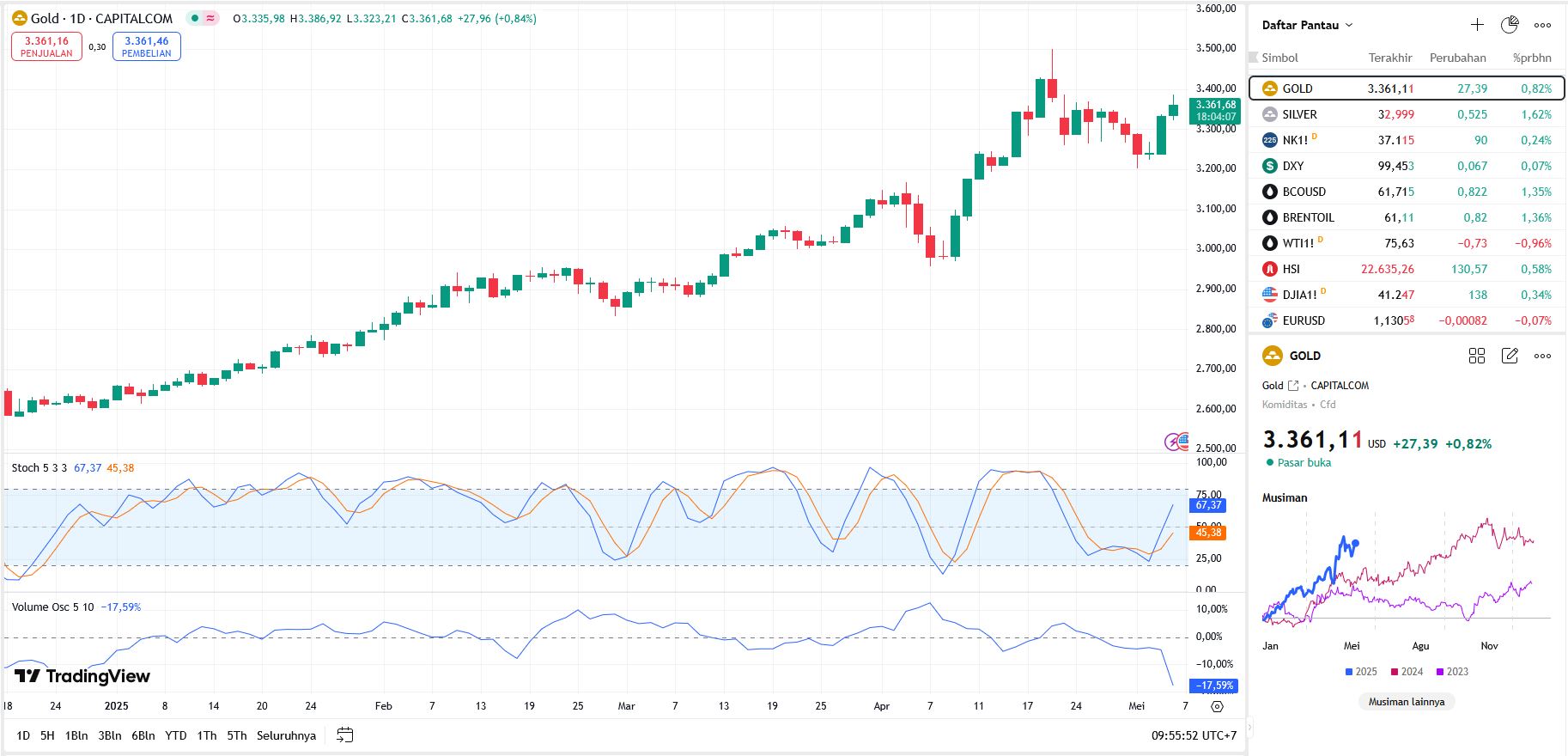Screen dimensions: 1568x756
Task: Open the GOLD details three-dots menu
Action: (x=1542, y=356)
